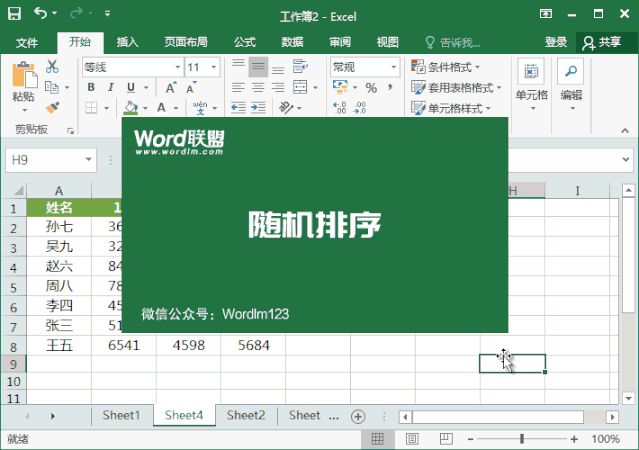
Task: Click 登录 sign in link
Action: pos(556,42)
